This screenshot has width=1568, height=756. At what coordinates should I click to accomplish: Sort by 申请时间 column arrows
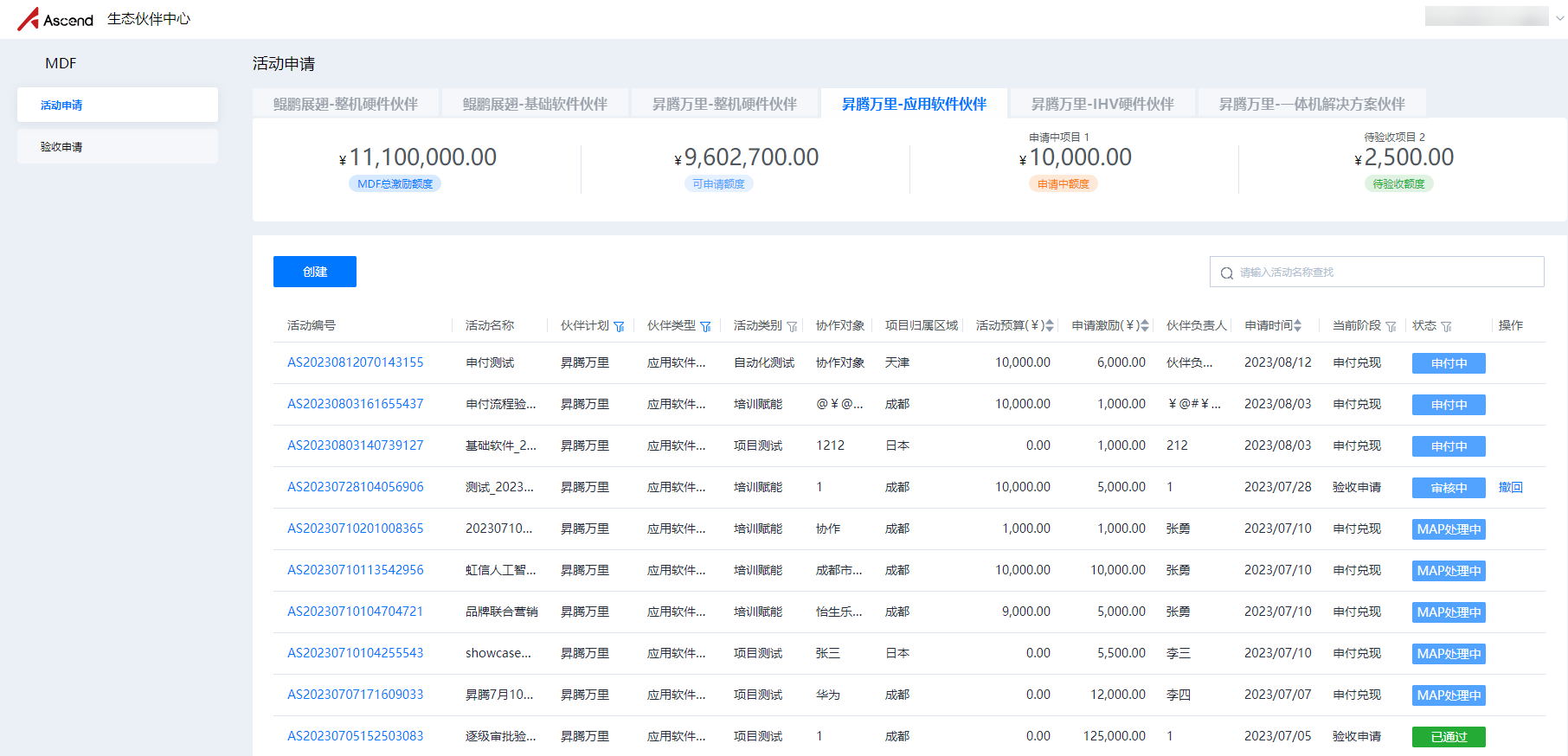click(1297, 326)
